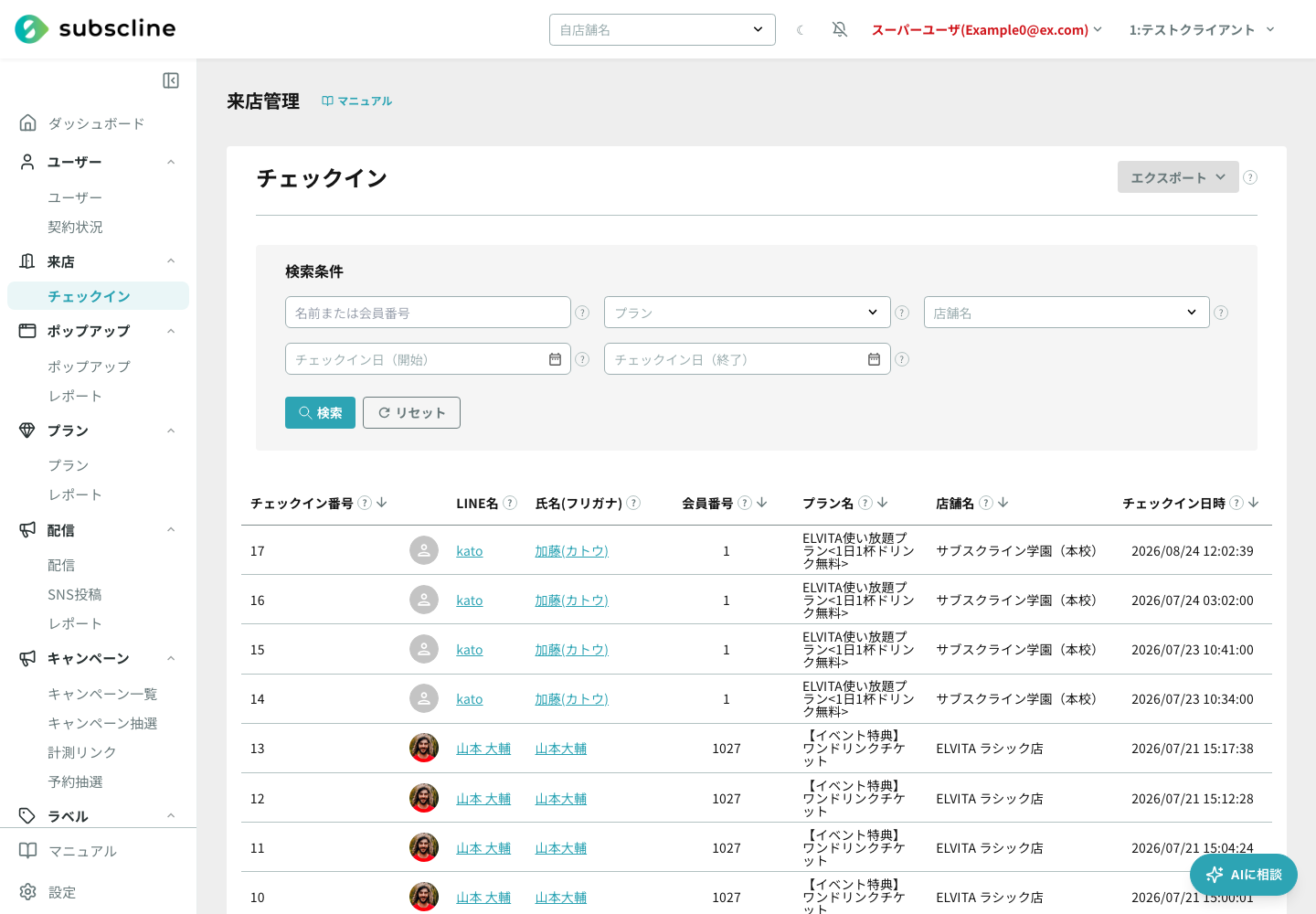Collapse the キャンペーン sidebar section
The image size is (1316, 914).
point(171,658)
